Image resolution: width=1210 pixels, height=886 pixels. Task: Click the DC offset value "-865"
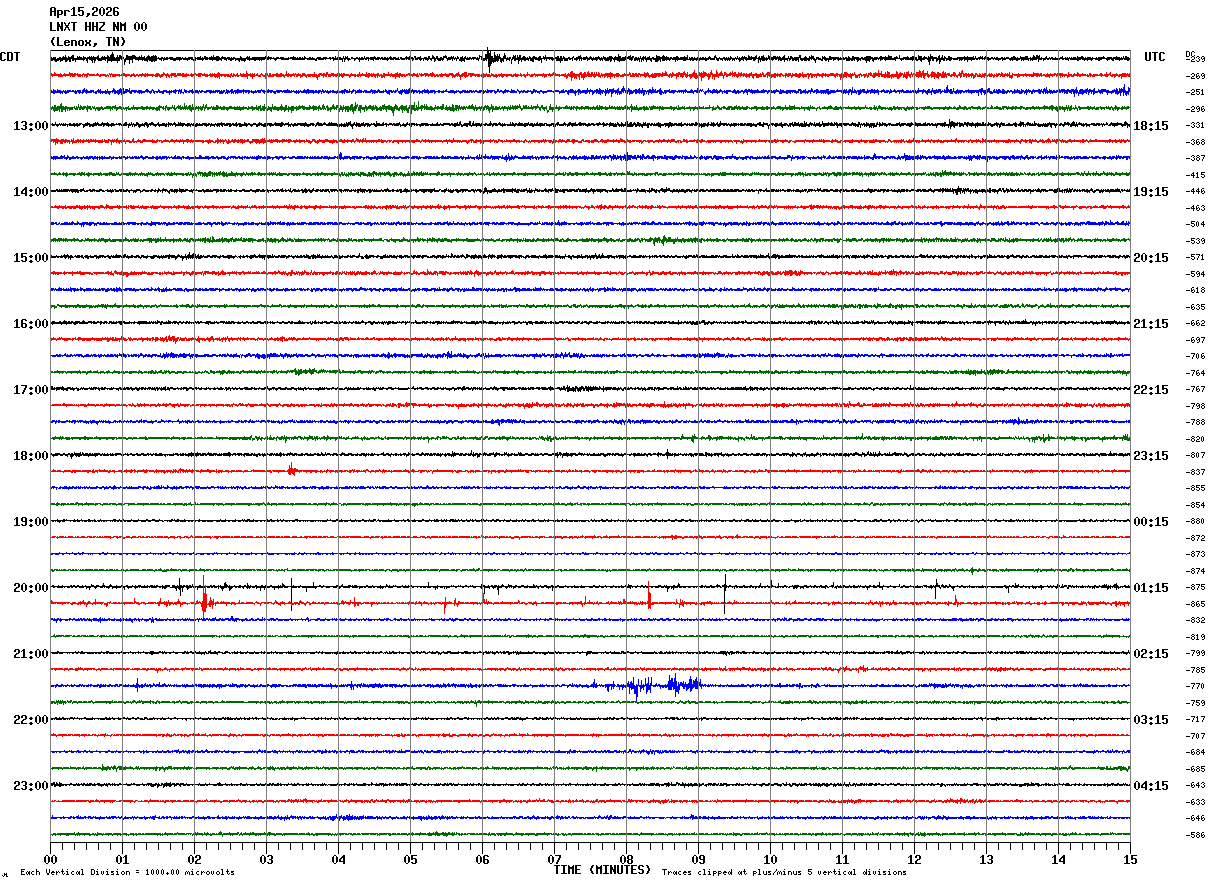pyautogui.click(x=1195, y=604)
